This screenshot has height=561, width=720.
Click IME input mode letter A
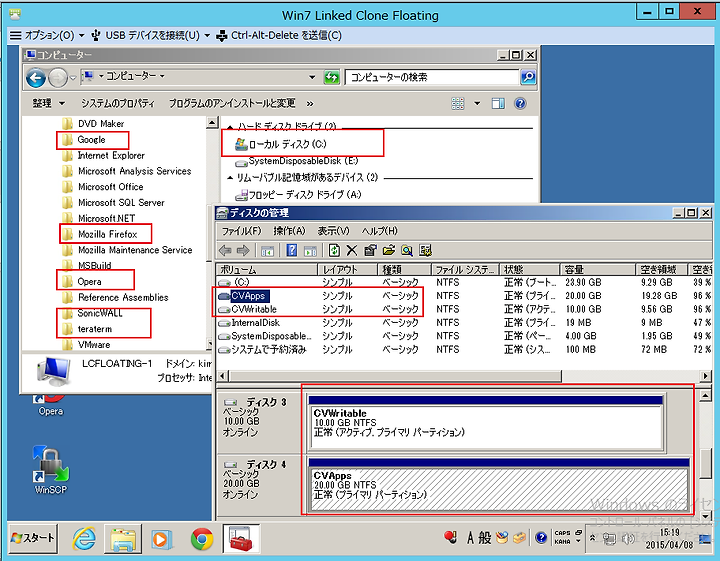pyautogui.click(x=470, y=538)
